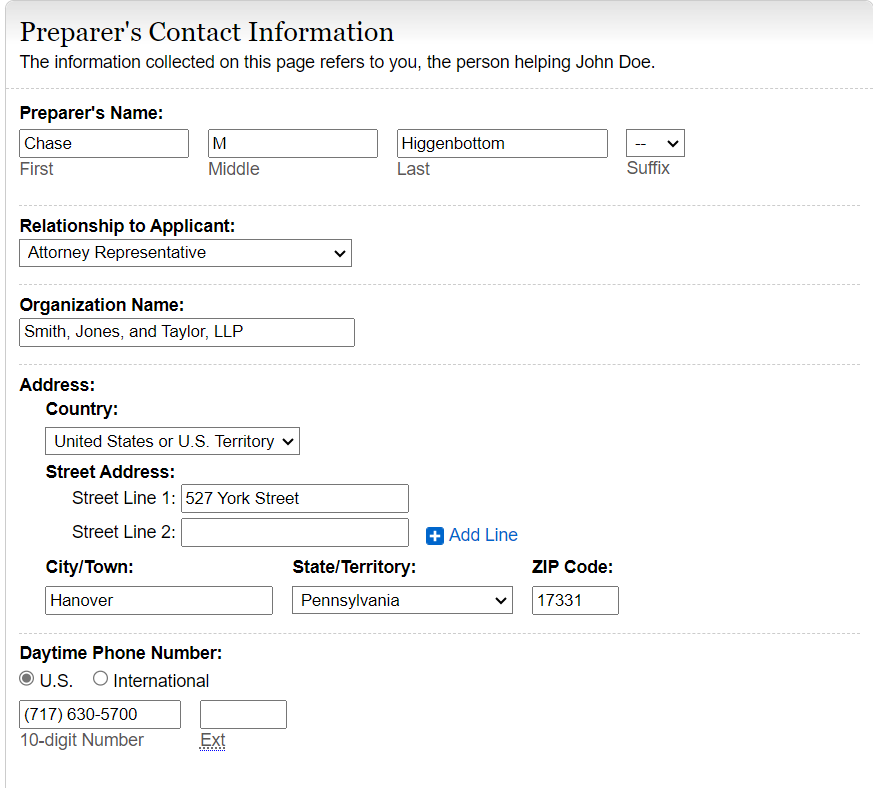873x788 pixels.
Task: Expand the Relationship to Applicant dropdown
Action: pos(185,253)
